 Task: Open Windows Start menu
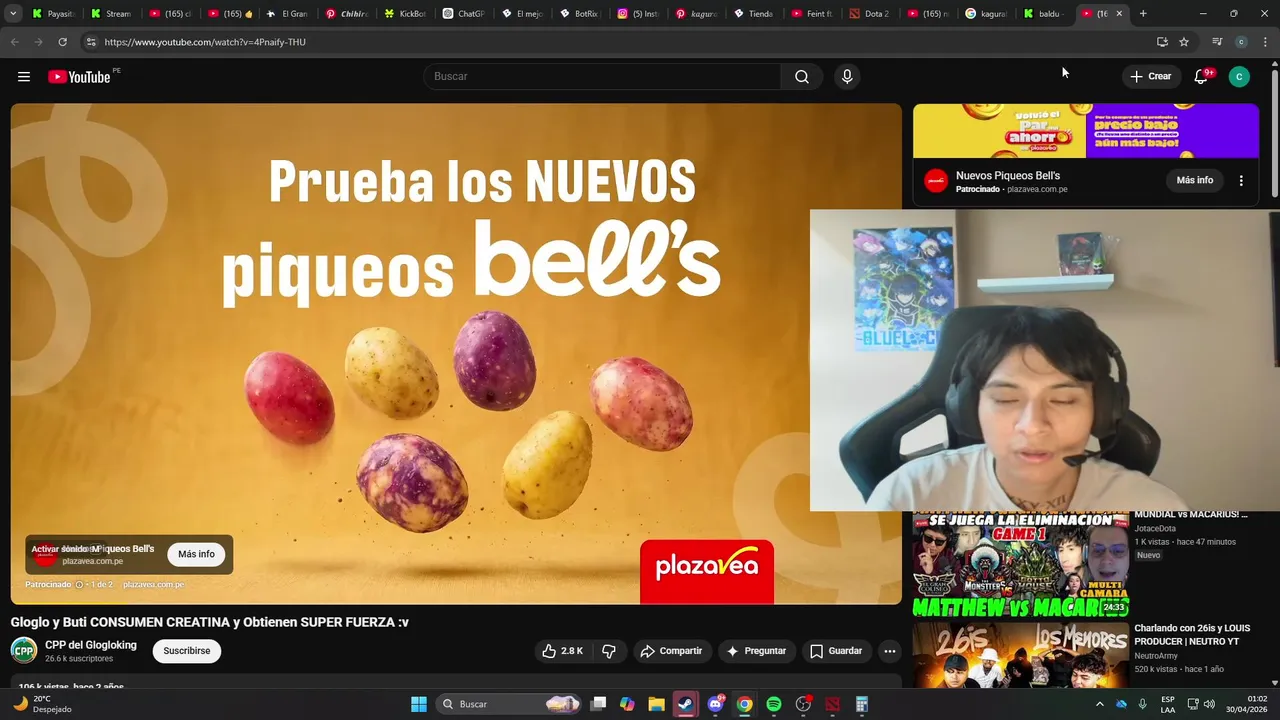coord(419,704)
